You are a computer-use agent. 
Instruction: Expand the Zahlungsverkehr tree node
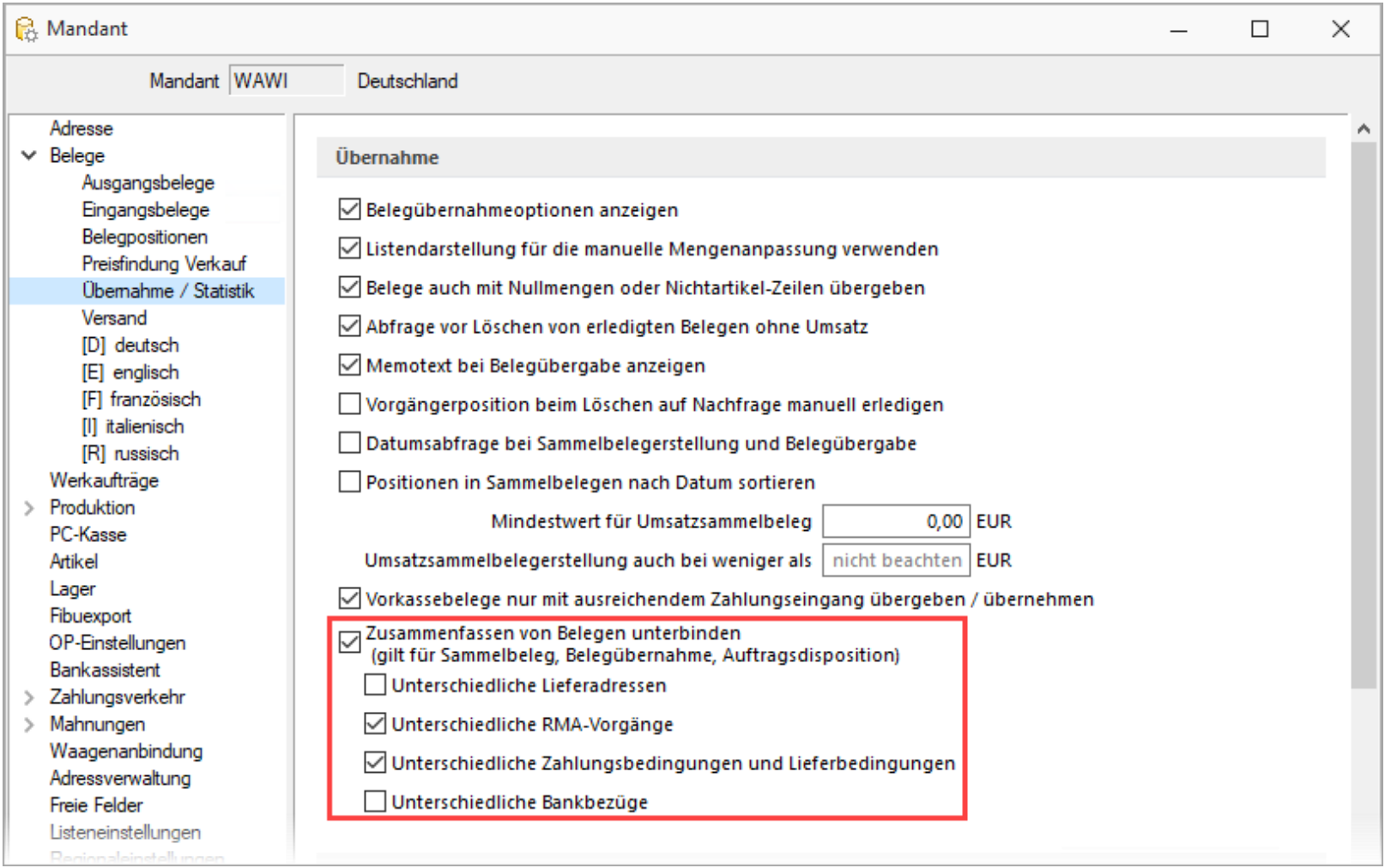pyautogui.click(x=29, y=697)
